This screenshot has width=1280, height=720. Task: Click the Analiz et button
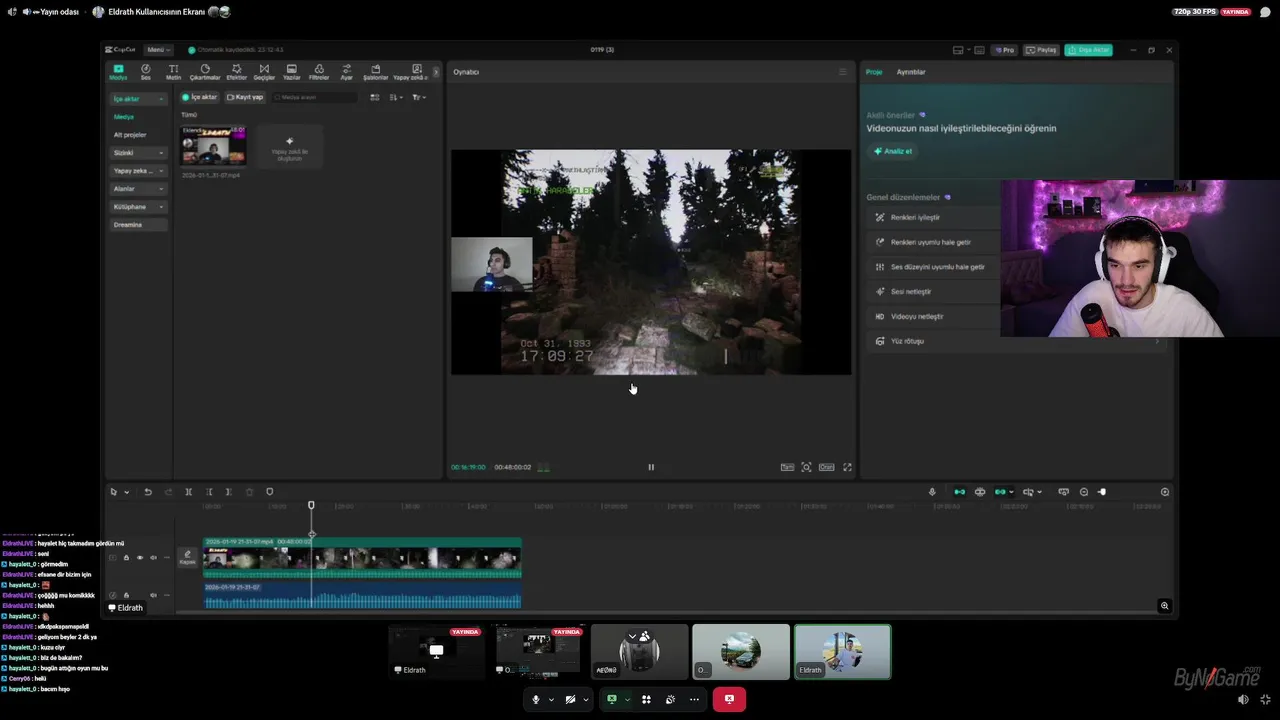click(893, 151)
